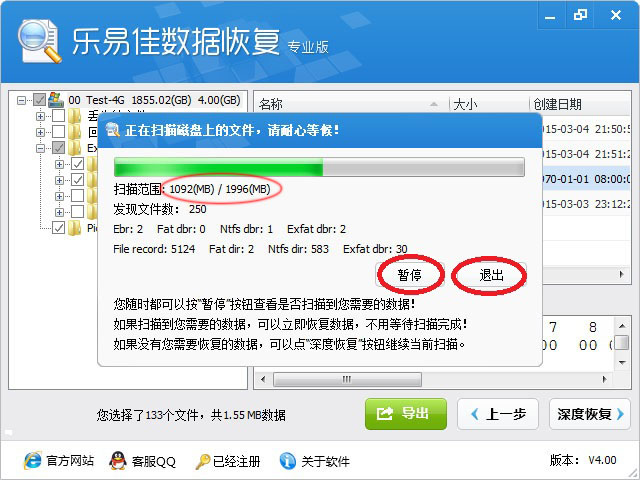The height and width of the screenshot is (480, 640).
Task: Pause the scan with 暂停 button
Action: coord(410,275)
